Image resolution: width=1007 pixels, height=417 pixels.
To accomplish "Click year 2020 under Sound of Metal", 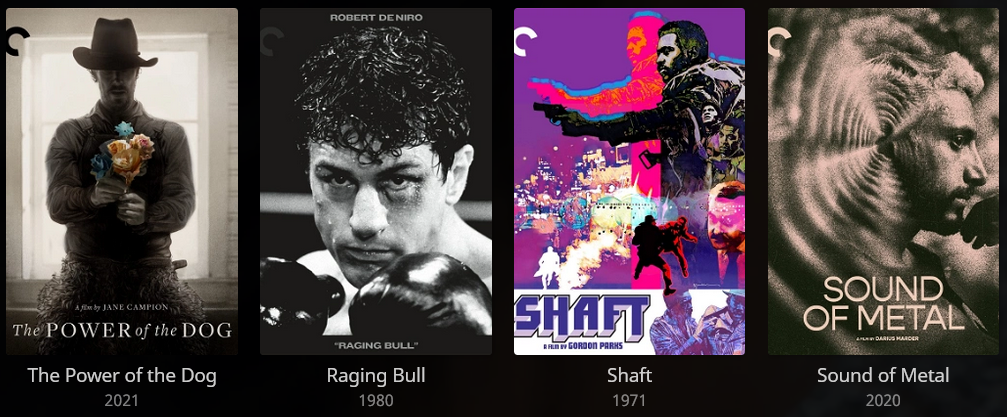I will click(x=883, y=401).
